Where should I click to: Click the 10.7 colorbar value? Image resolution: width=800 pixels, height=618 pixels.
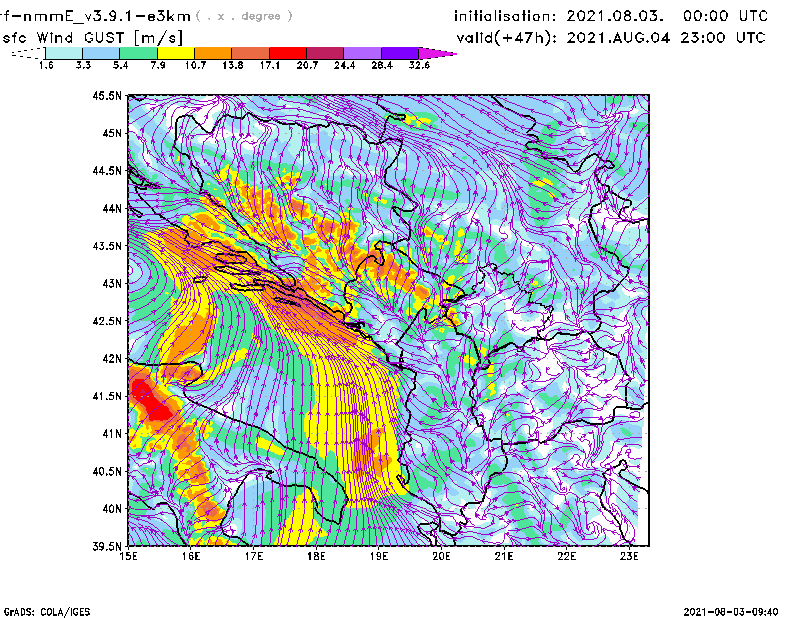coord(195,65)
